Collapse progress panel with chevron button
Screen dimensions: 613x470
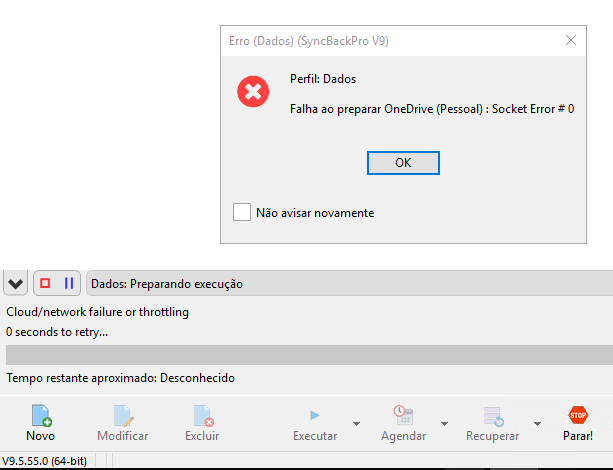16,283
